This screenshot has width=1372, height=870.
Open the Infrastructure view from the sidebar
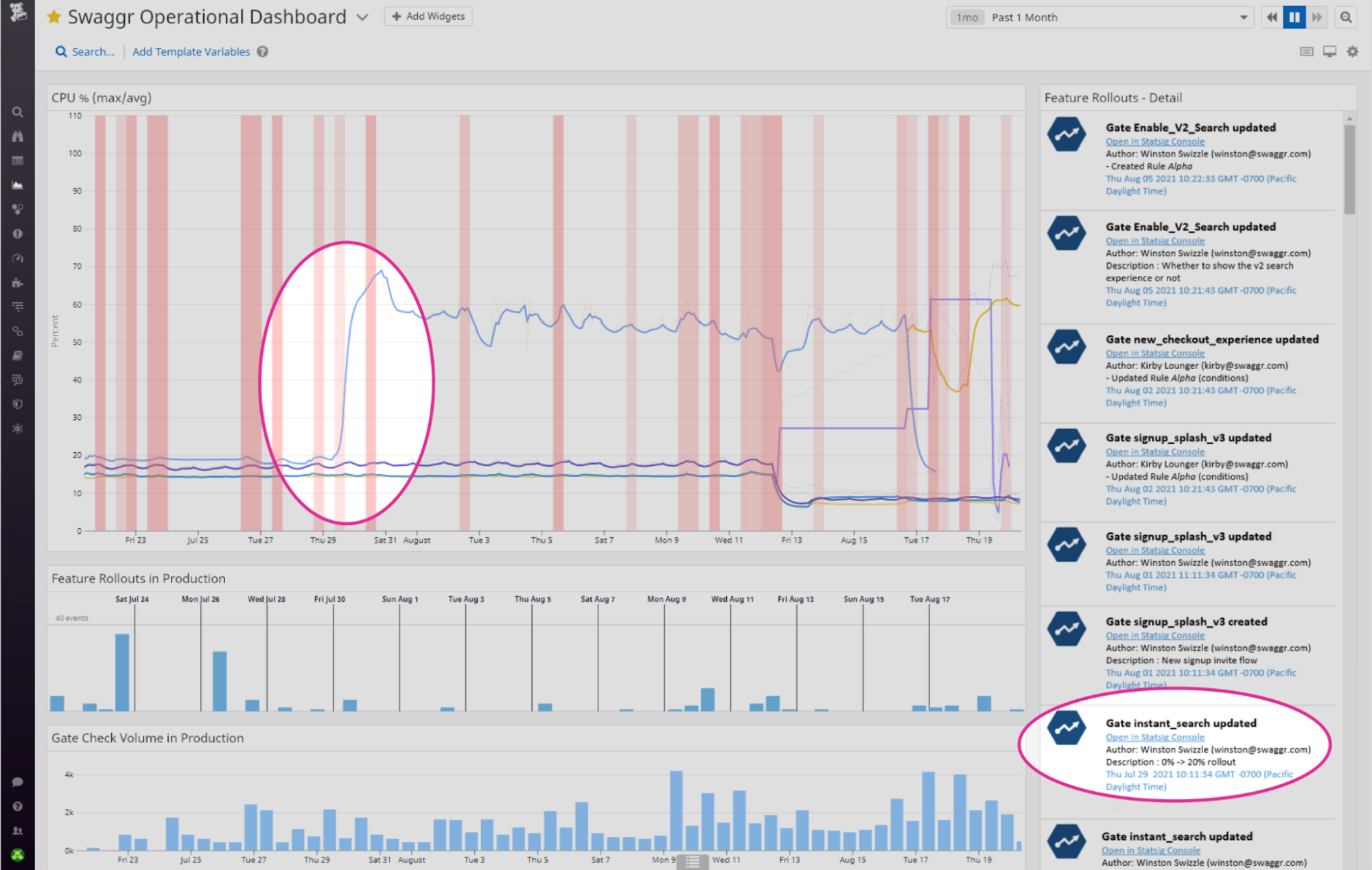(18, 209)
